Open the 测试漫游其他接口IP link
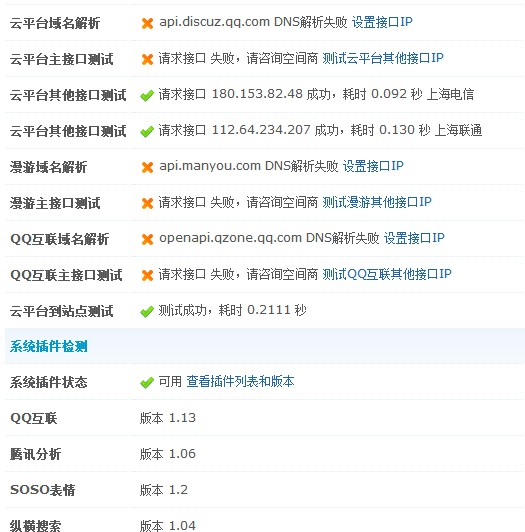Viewport: 525px width, 532px height. [x=377, y=202]
